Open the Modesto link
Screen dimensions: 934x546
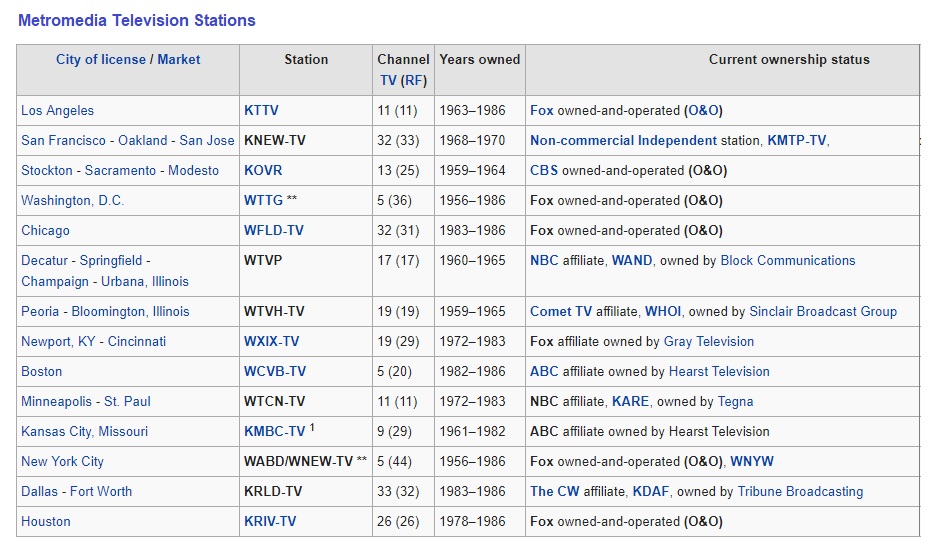coord(193,171)
